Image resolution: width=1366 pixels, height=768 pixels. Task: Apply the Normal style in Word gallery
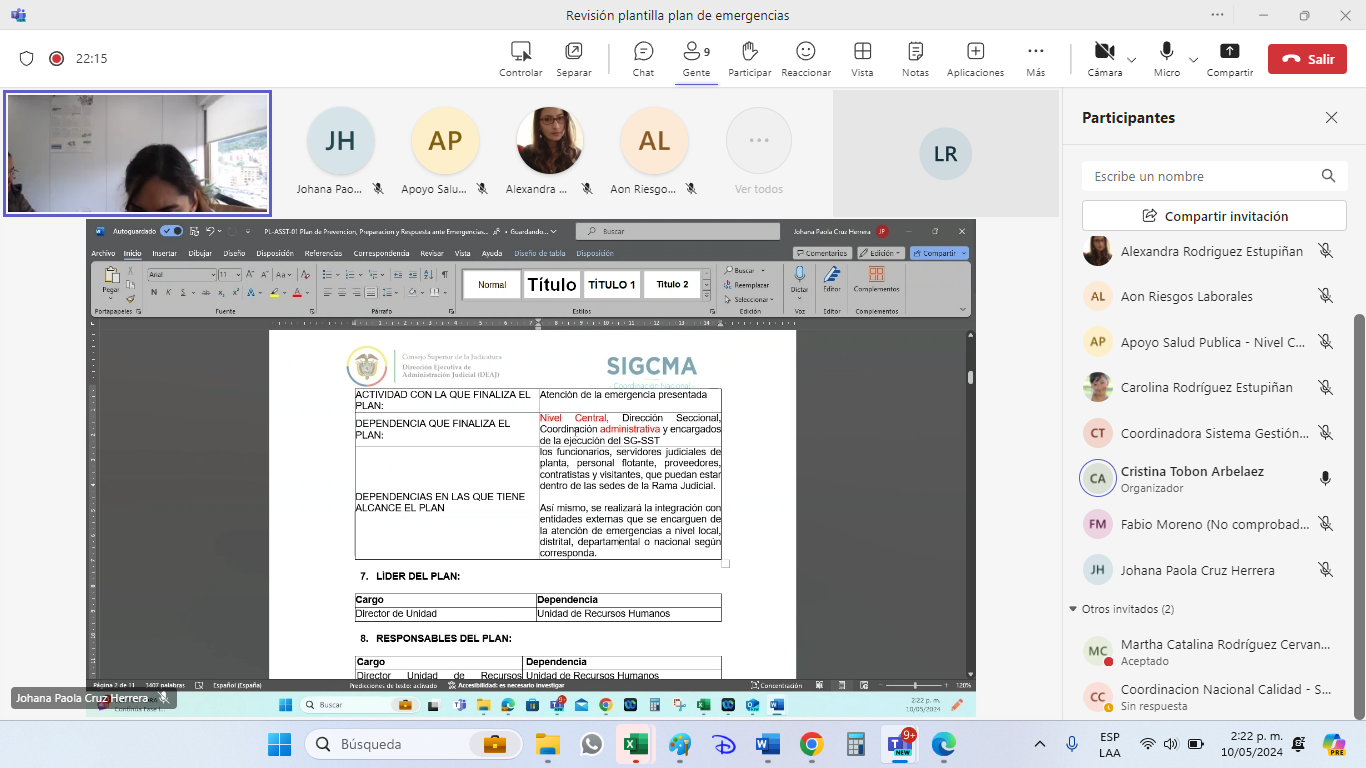tap(492, 285)
